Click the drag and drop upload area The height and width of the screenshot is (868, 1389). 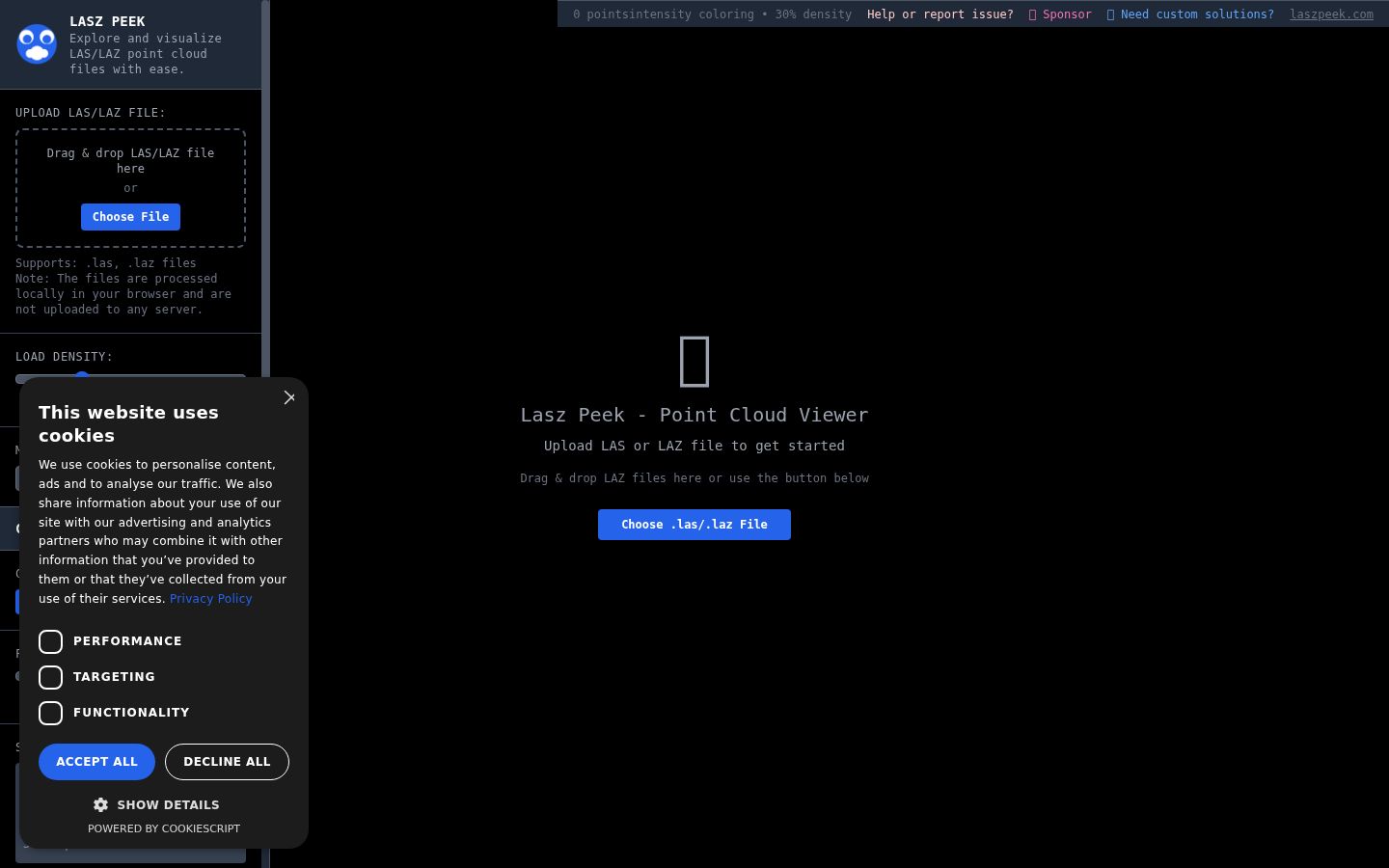pyautogui.click(x=130, y=188)
